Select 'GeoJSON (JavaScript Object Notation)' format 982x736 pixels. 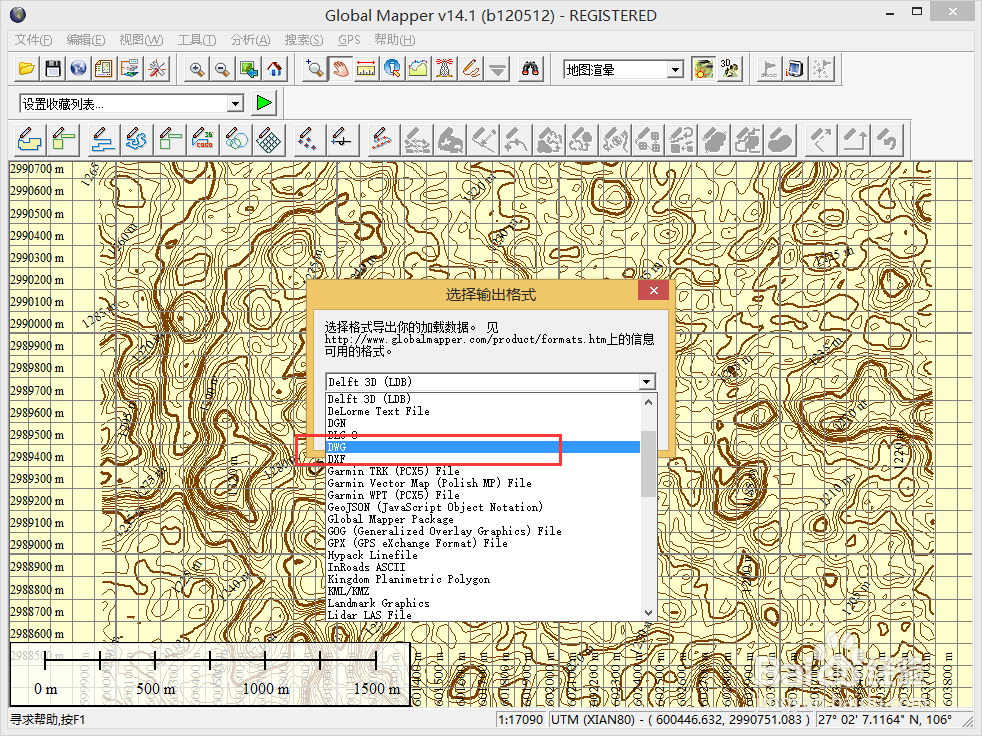click(x=483, y=507)
